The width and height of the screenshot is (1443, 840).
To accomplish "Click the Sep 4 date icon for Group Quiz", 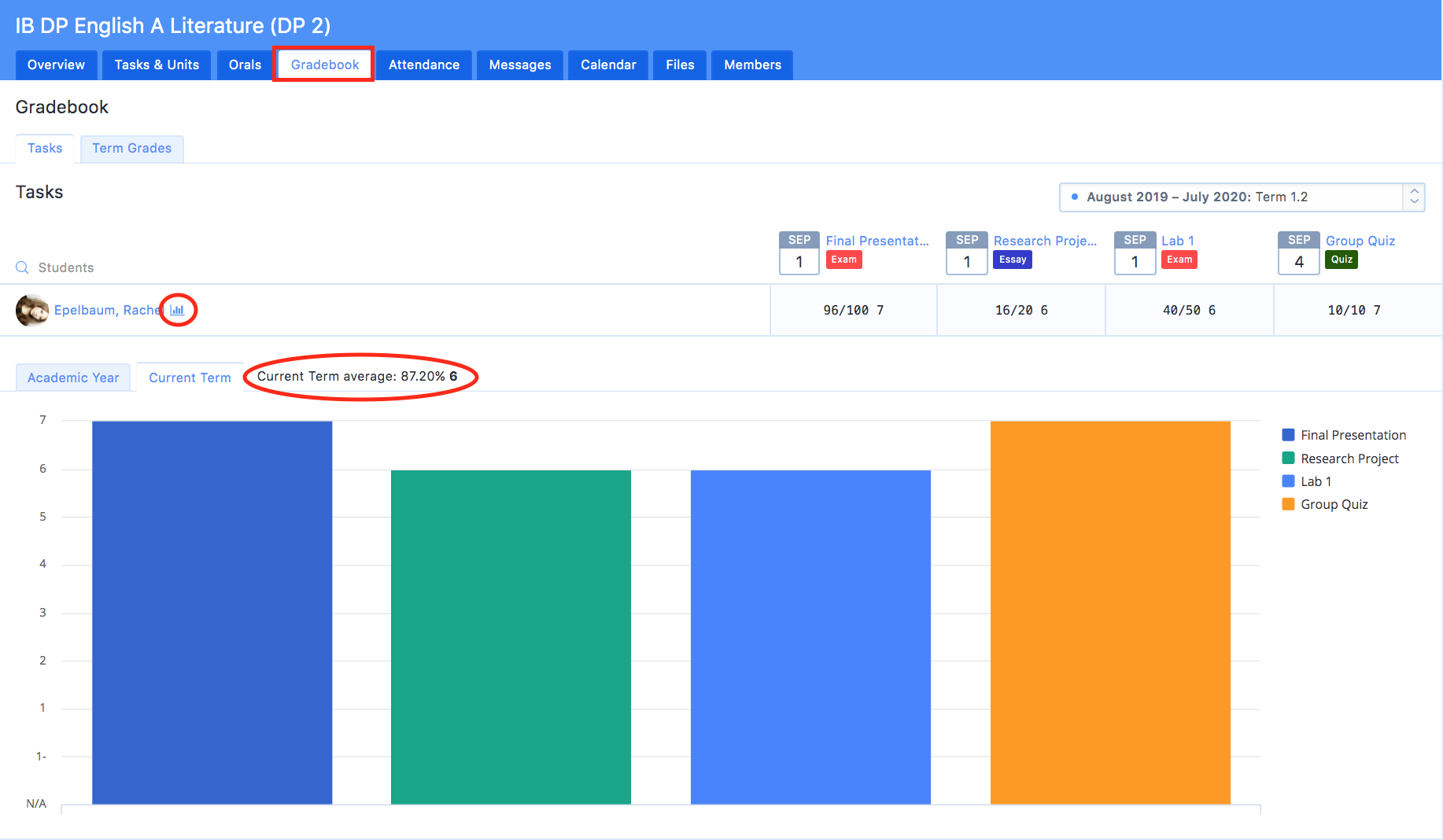I will point(1298,253).
